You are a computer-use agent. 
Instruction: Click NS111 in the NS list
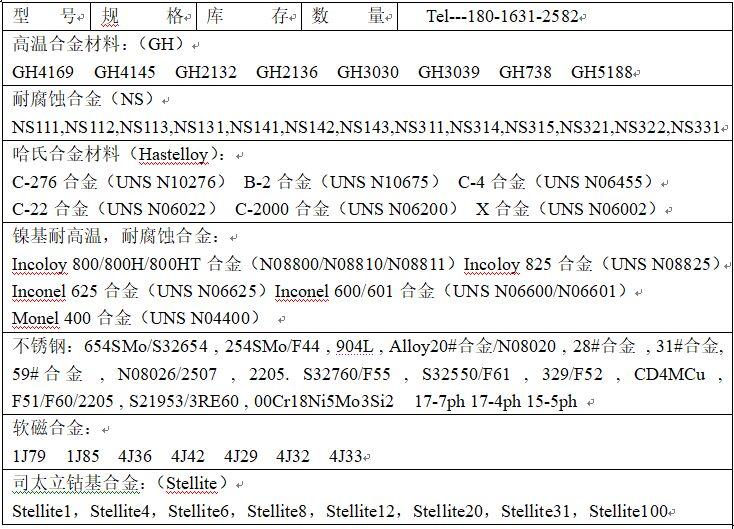point(36,127)
